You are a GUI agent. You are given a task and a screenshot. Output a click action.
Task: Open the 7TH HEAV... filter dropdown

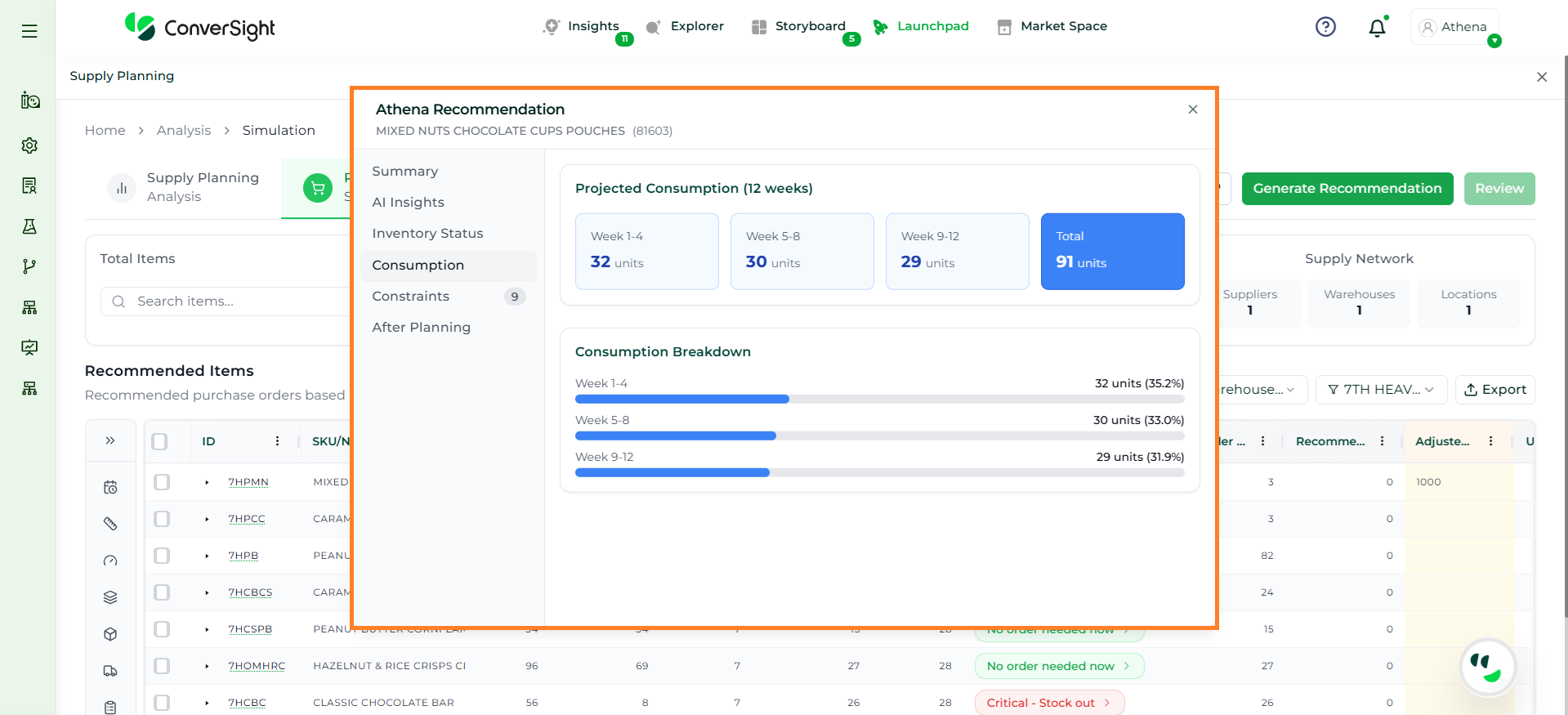pos(1381,390)
